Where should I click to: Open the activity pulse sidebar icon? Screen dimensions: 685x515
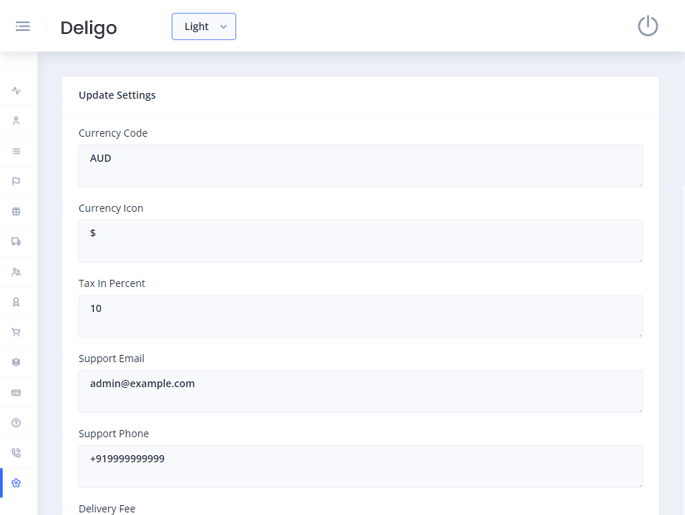click(x=16, y=90)
